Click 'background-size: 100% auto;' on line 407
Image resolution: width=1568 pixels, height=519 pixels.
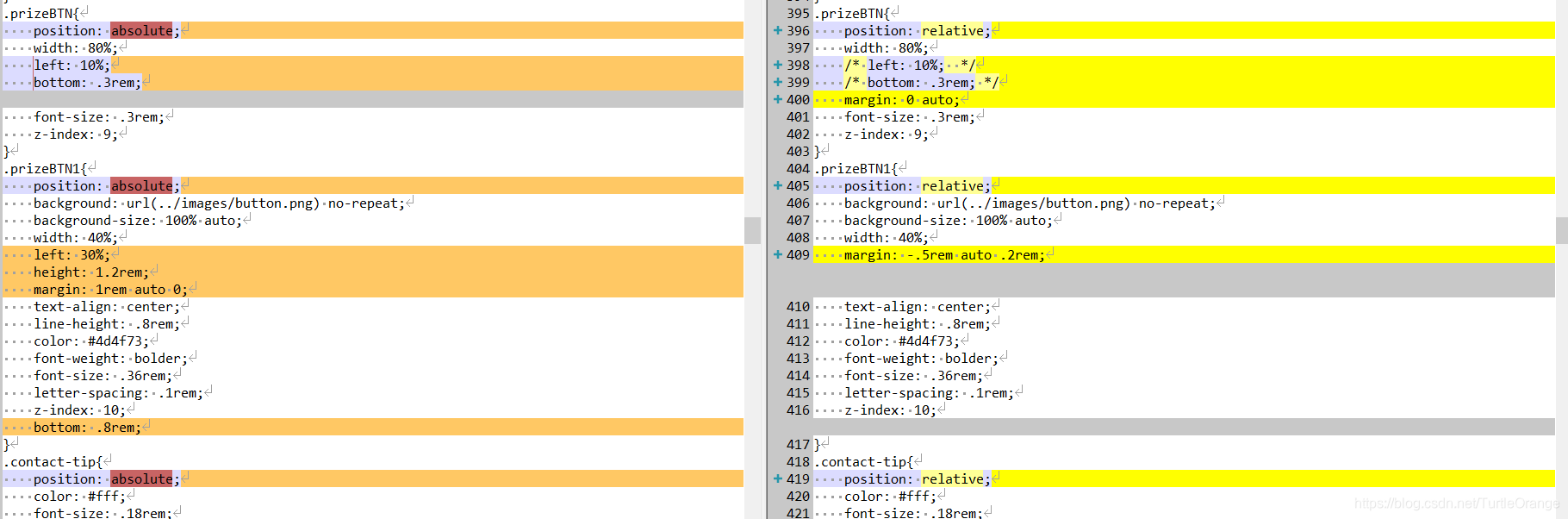coord(949,220)
